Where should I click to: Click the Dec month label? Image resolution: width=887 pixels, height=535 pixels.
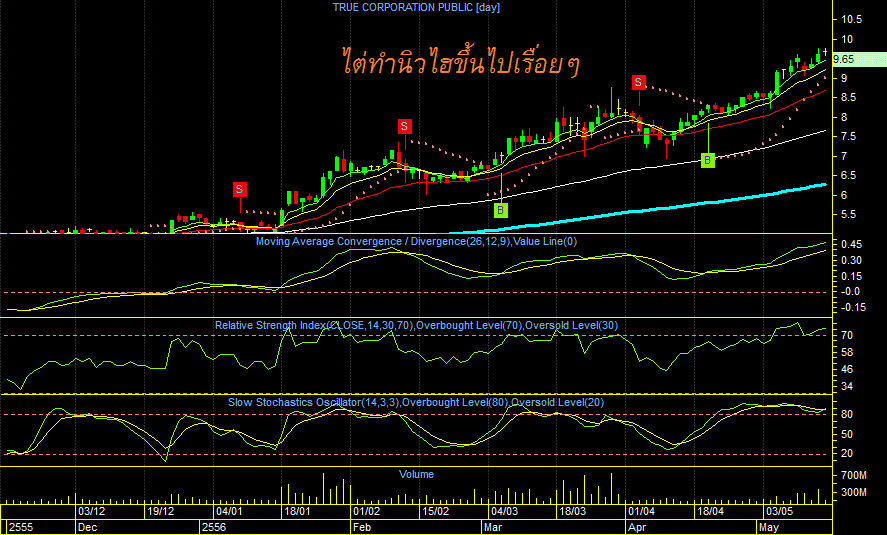[x=88, y=527]
